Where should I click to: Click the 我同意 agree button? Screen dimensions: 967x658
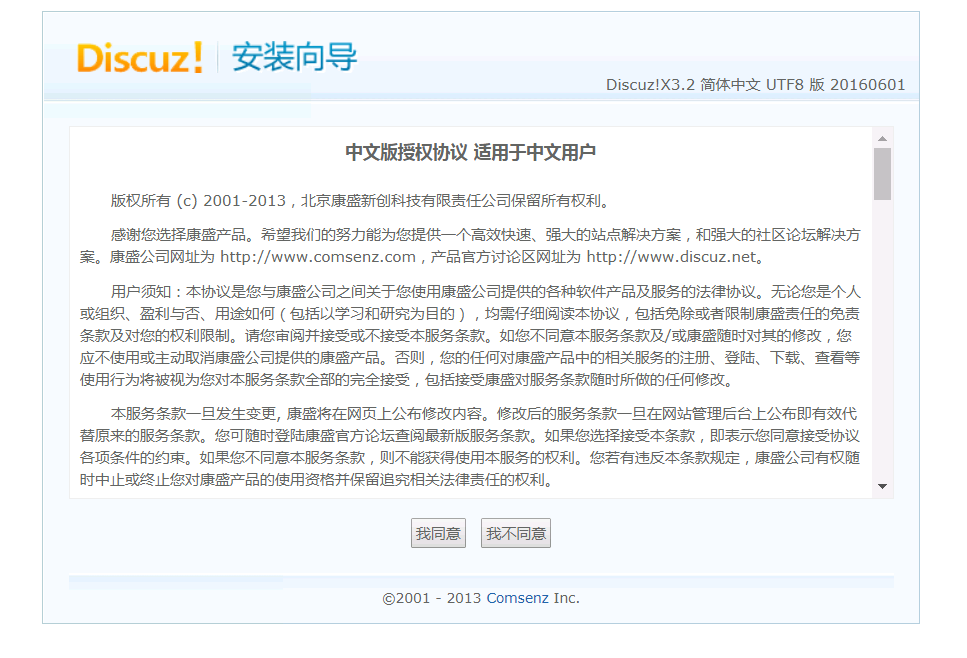pyautogui.click(x=438, y=533)
